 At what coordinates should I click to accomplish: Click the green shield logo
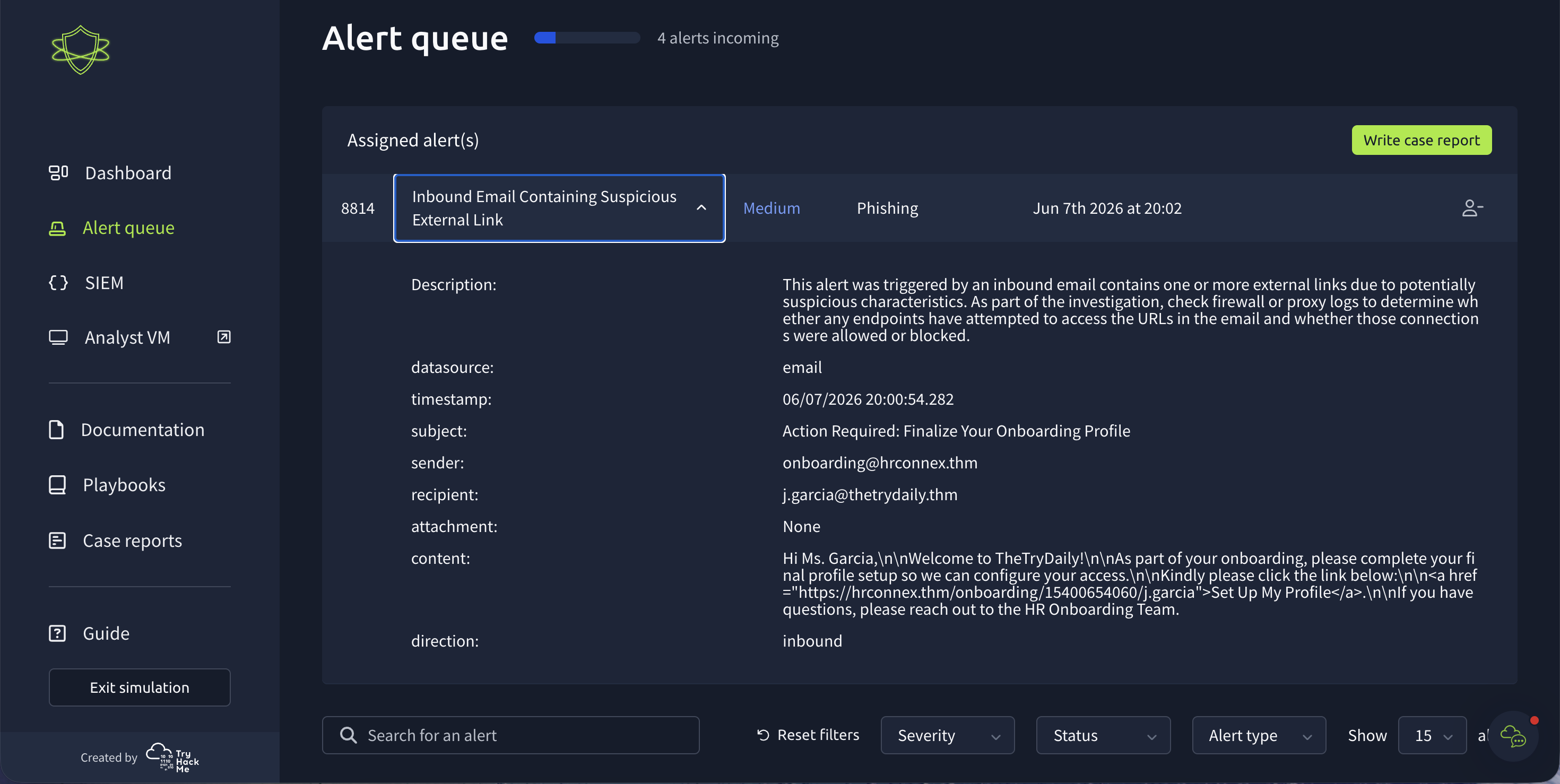[x=81, y=50]
